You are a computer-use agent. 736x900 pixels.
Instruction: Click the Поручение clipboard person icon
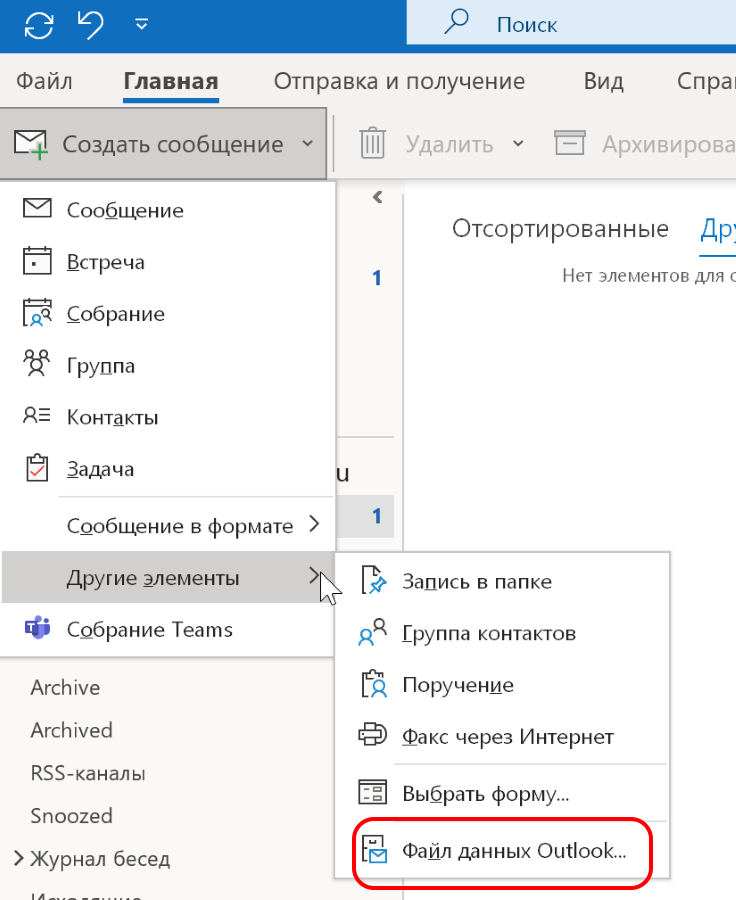click(x=373, y=684)
